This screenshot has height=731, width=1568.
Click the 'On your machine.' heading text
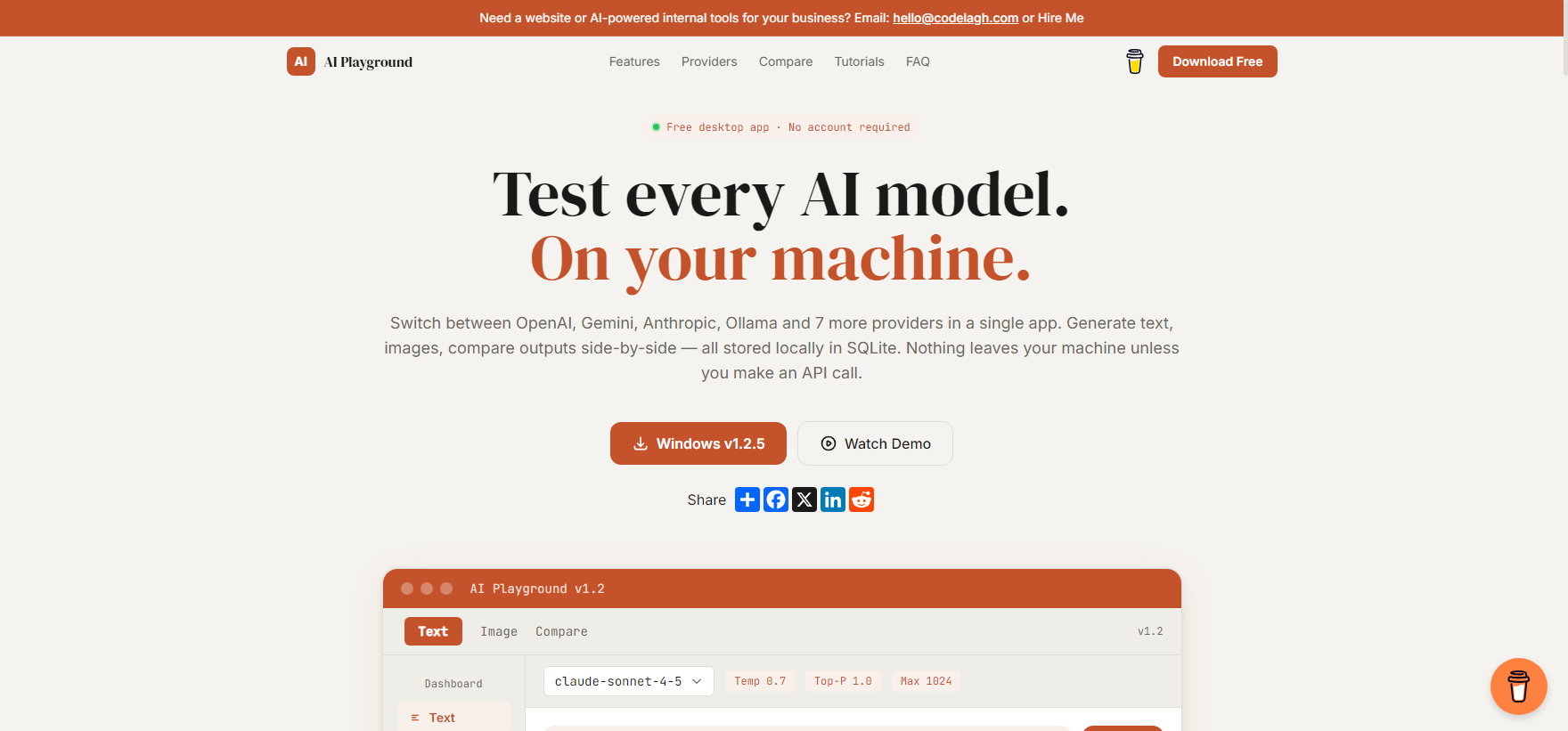pos(780,259)
